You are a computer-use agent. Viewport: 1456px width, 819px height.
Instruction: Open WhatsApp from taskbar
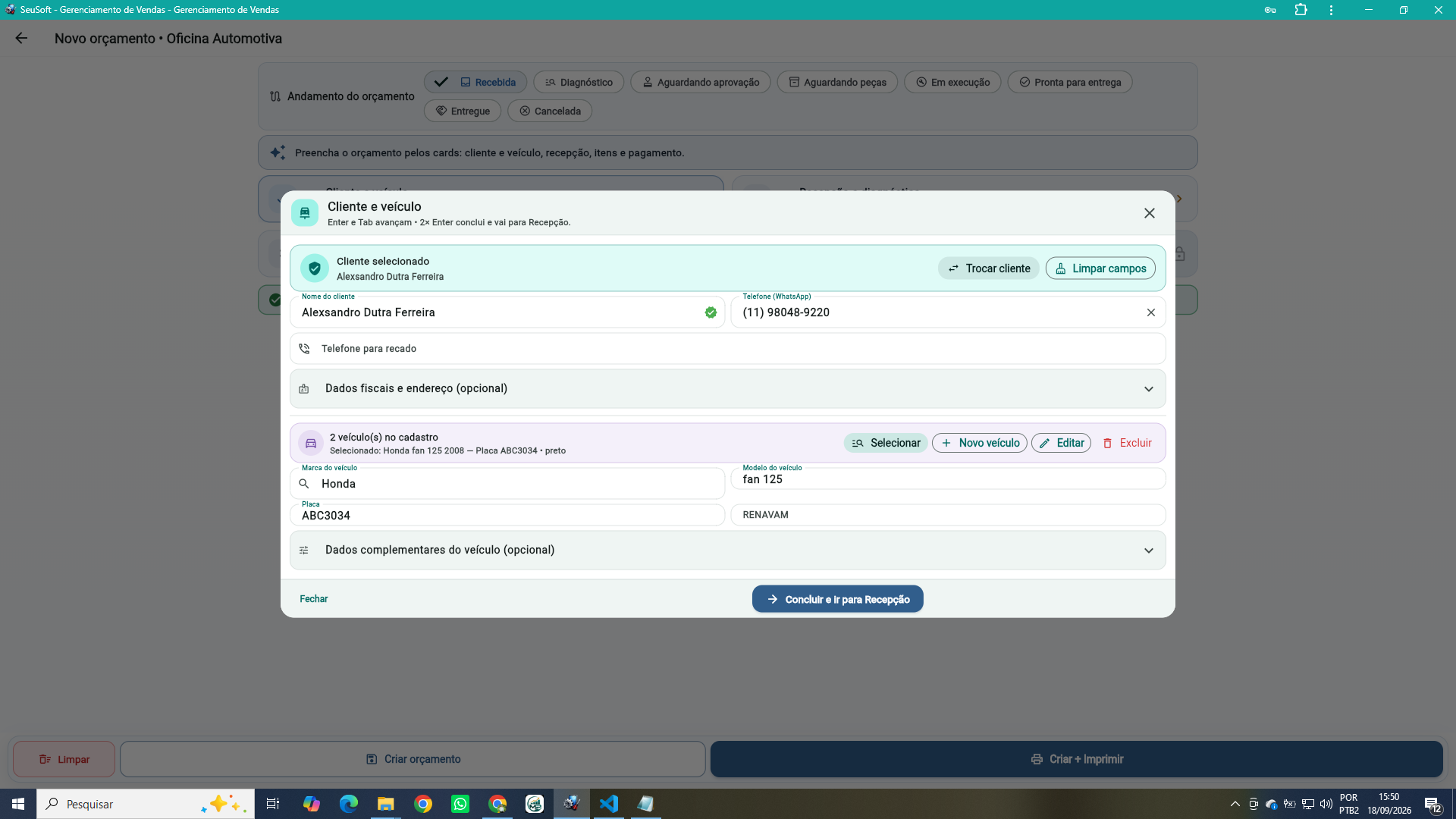coord(460,804)
